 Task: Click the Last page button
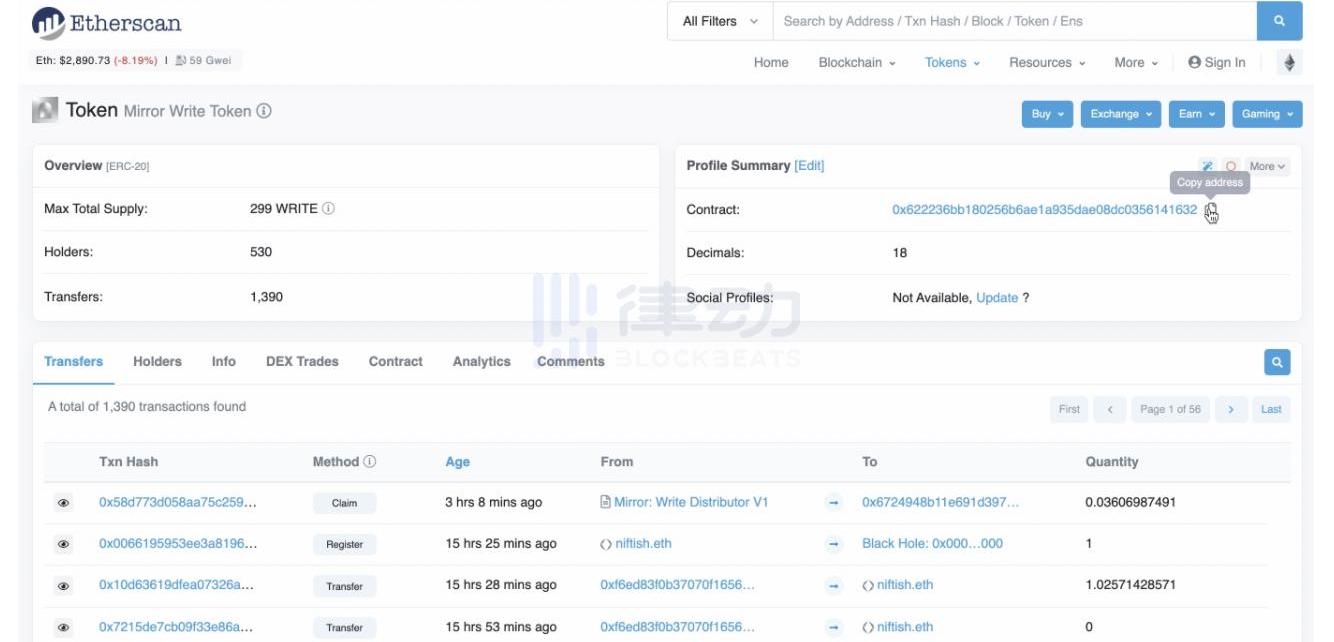(x=1271, y=409)
